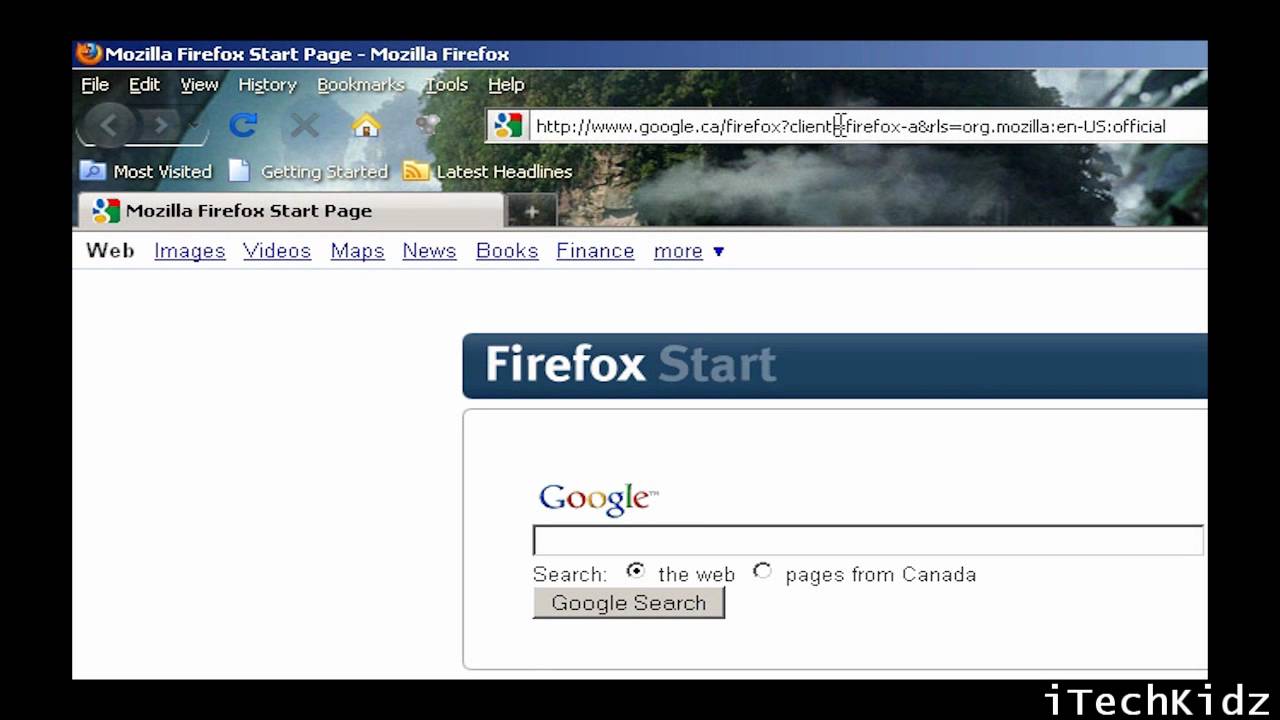Click the Google site icon in address bar
Image resolution: width=1280 pixels, height=720 pixels.
[508, 126]
